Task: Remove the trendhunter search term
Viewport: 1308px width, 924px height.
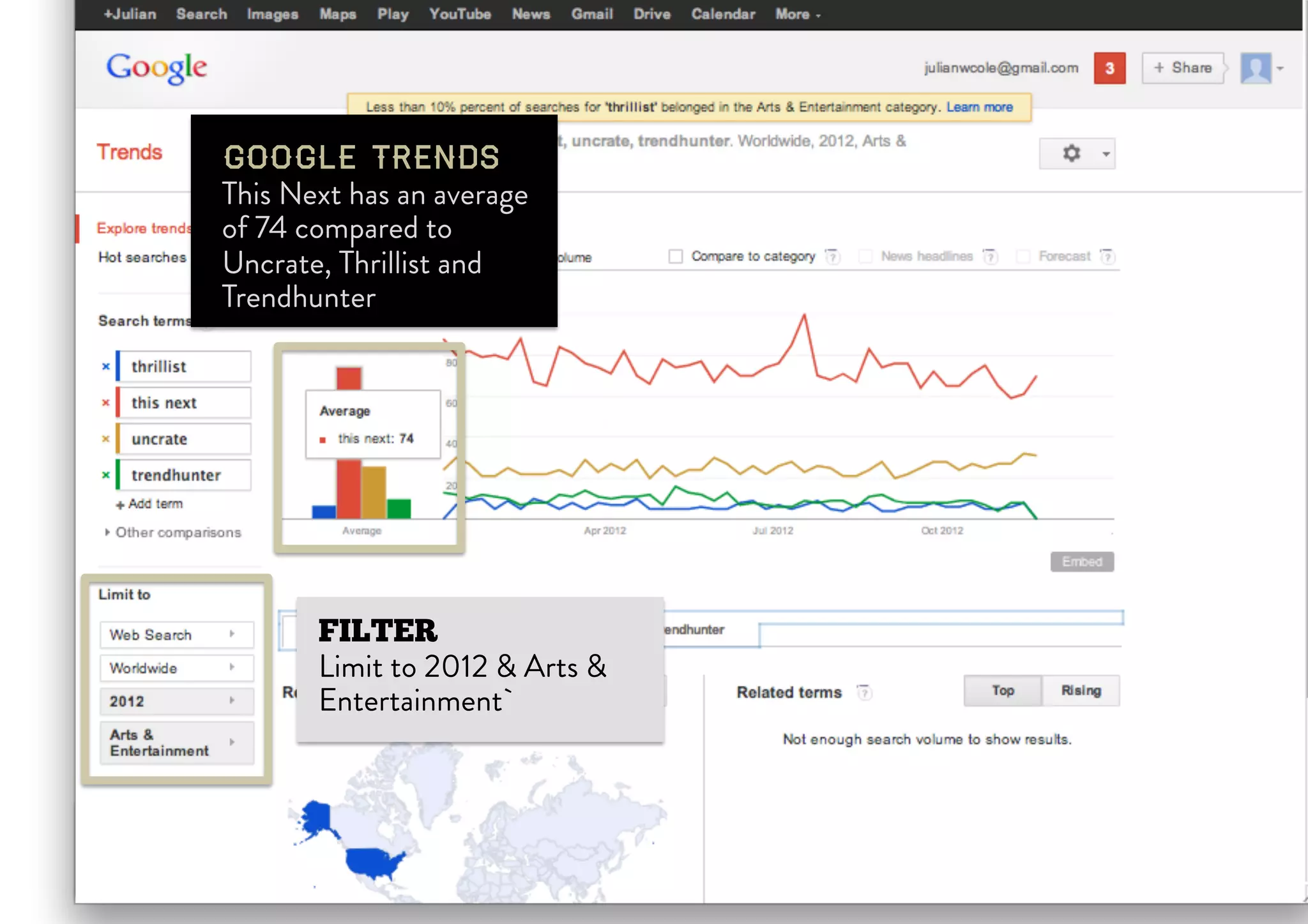Action: point(106,475)
